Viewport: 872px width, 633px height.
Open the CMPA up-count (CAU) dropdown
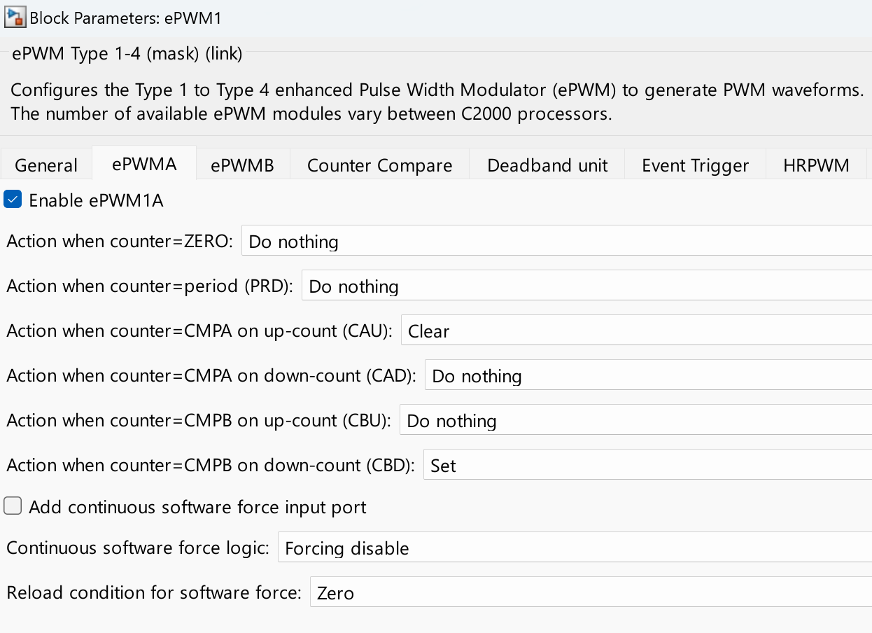(x=636, y=331)
